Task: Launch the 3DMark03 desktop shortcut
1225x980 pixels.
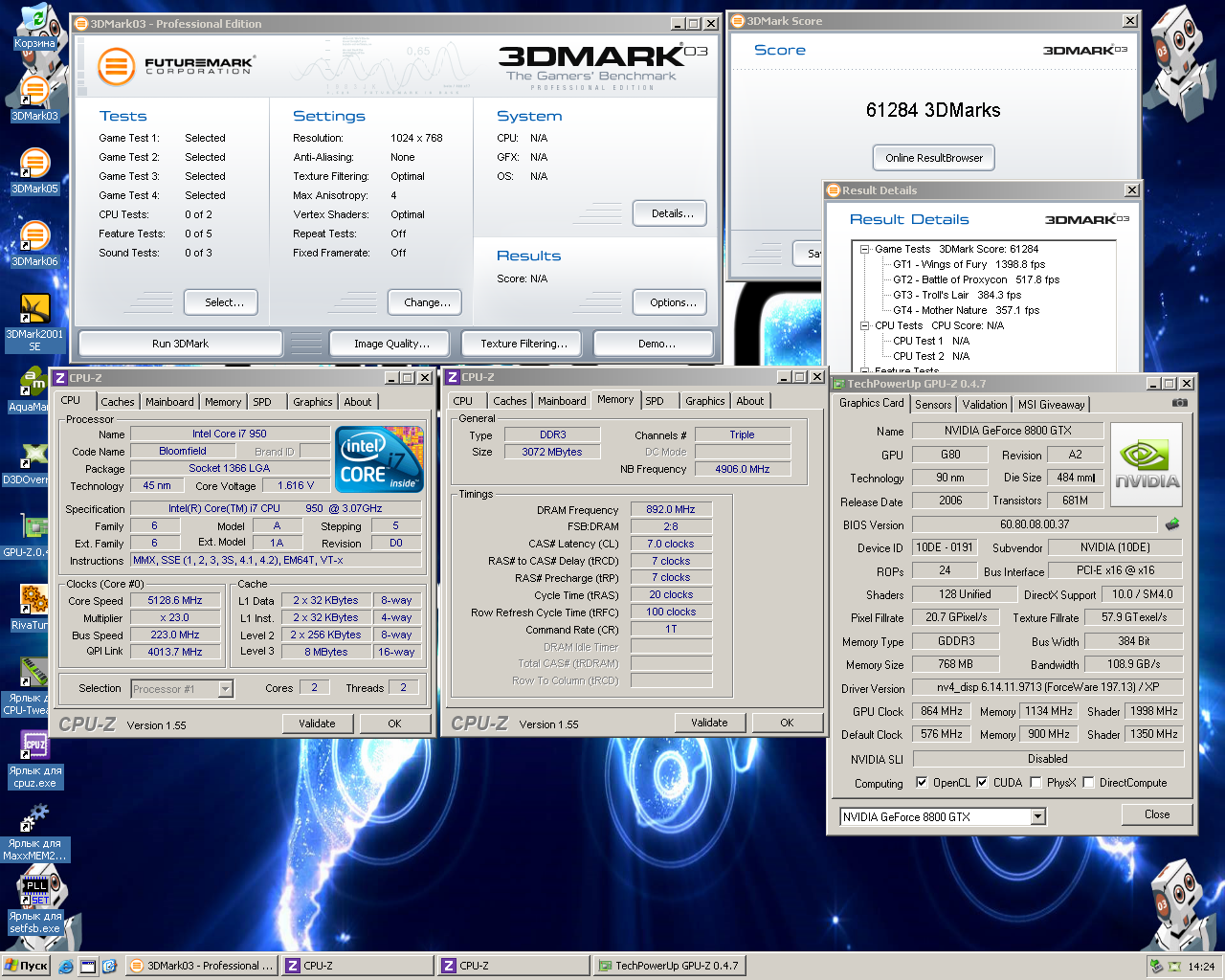Action: 34,100
